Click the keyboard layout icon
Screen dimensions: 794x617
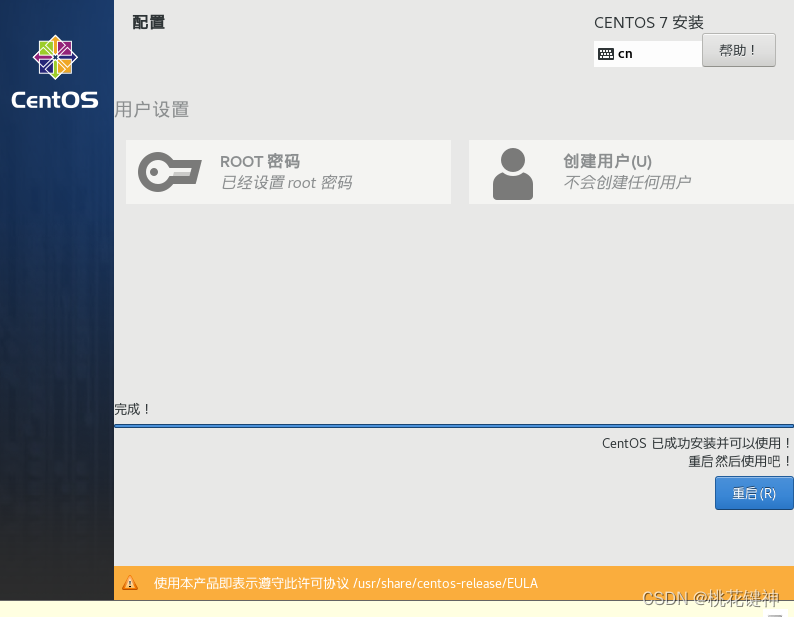tap(606, 54)
